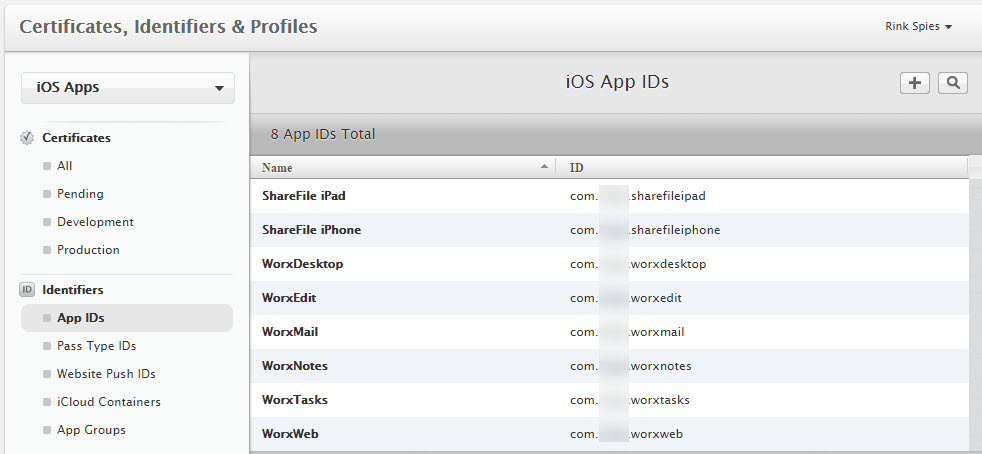Open the iOS Apps platform dropdown
The width and height of the screenshot is (982, 454).
tap(128, 88)
